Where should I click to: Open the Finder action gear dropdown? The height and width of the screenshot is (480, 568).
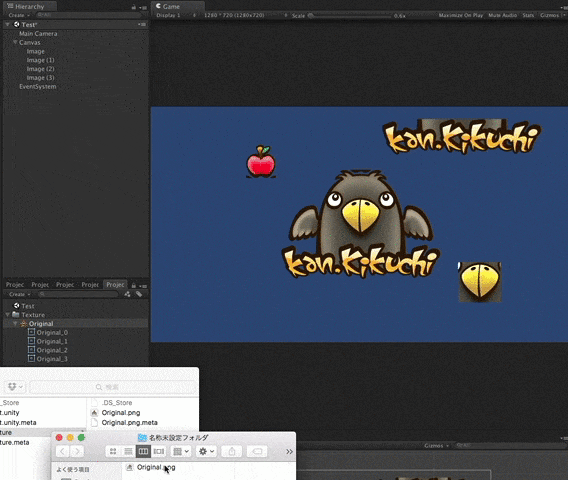pyautogui.click(x=206, y=451)
